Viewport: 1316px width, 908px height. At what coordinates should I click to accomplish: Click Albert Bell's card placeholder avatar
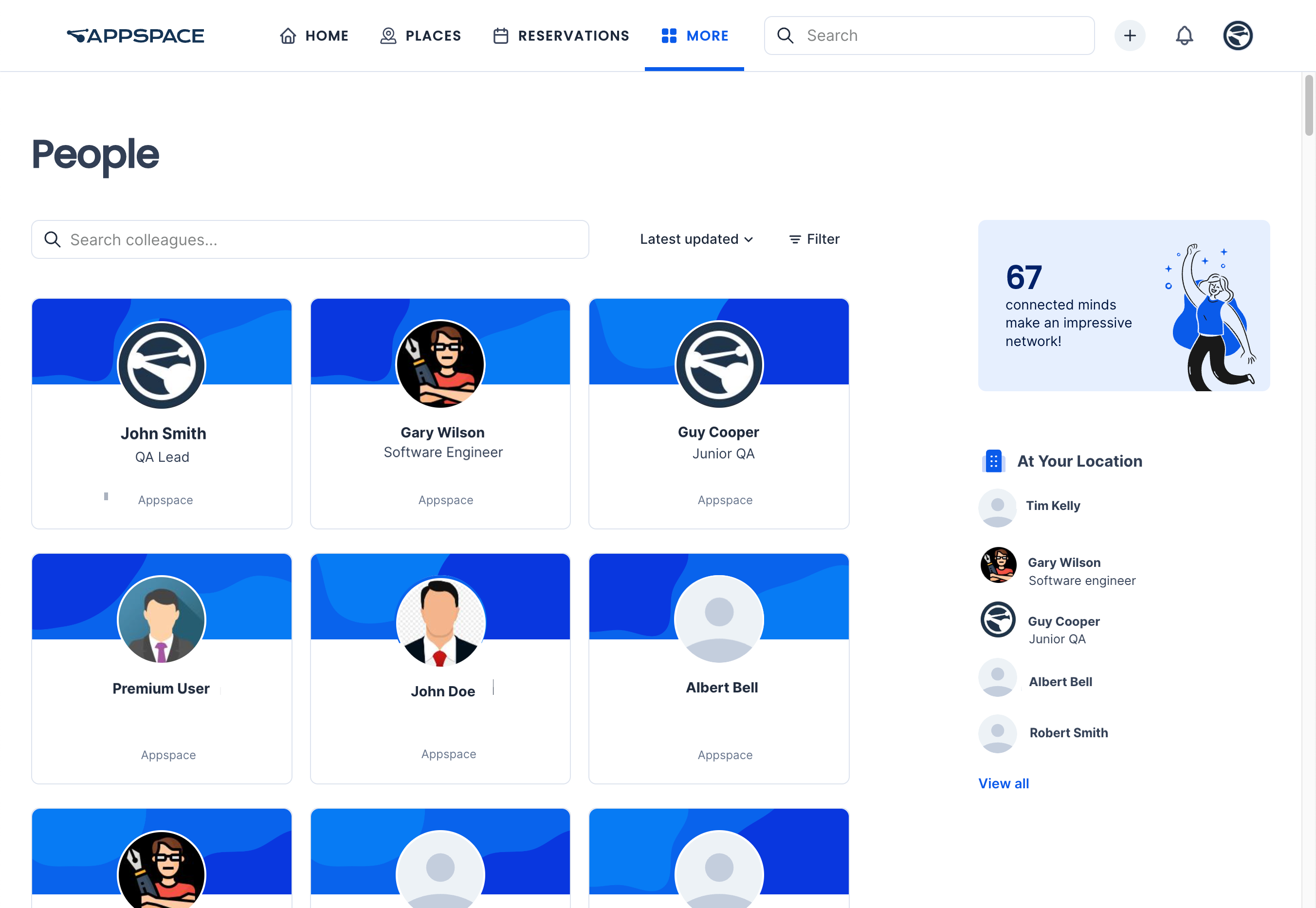(719, 619)
